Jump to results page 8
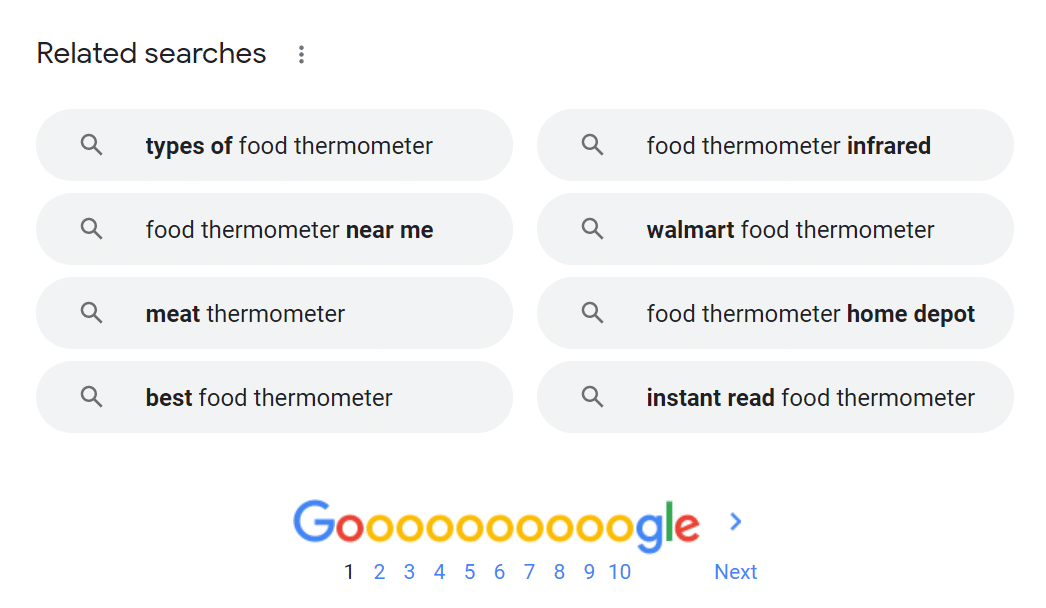 click(559, 572)
